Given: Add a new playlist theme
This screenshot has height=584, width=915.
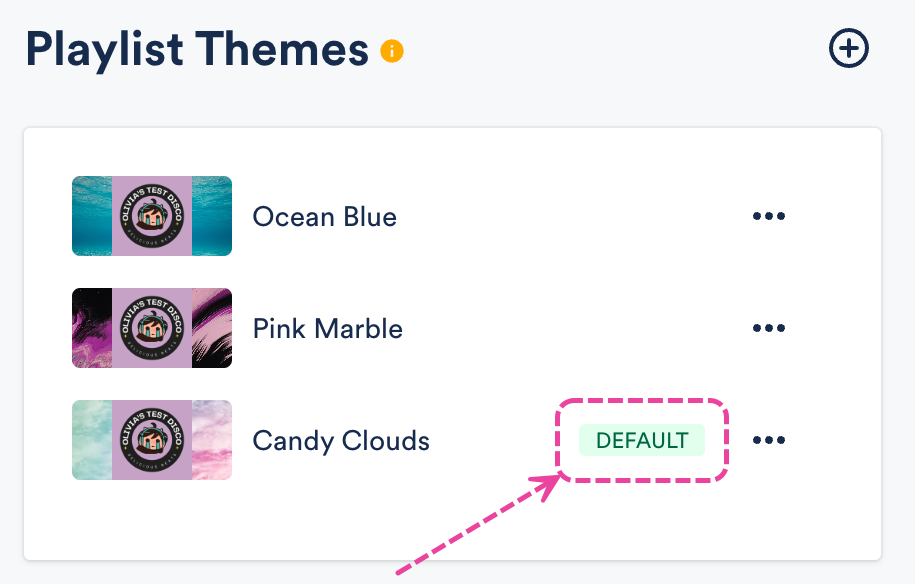Looking at the screenshot, I should coord(849,48).
